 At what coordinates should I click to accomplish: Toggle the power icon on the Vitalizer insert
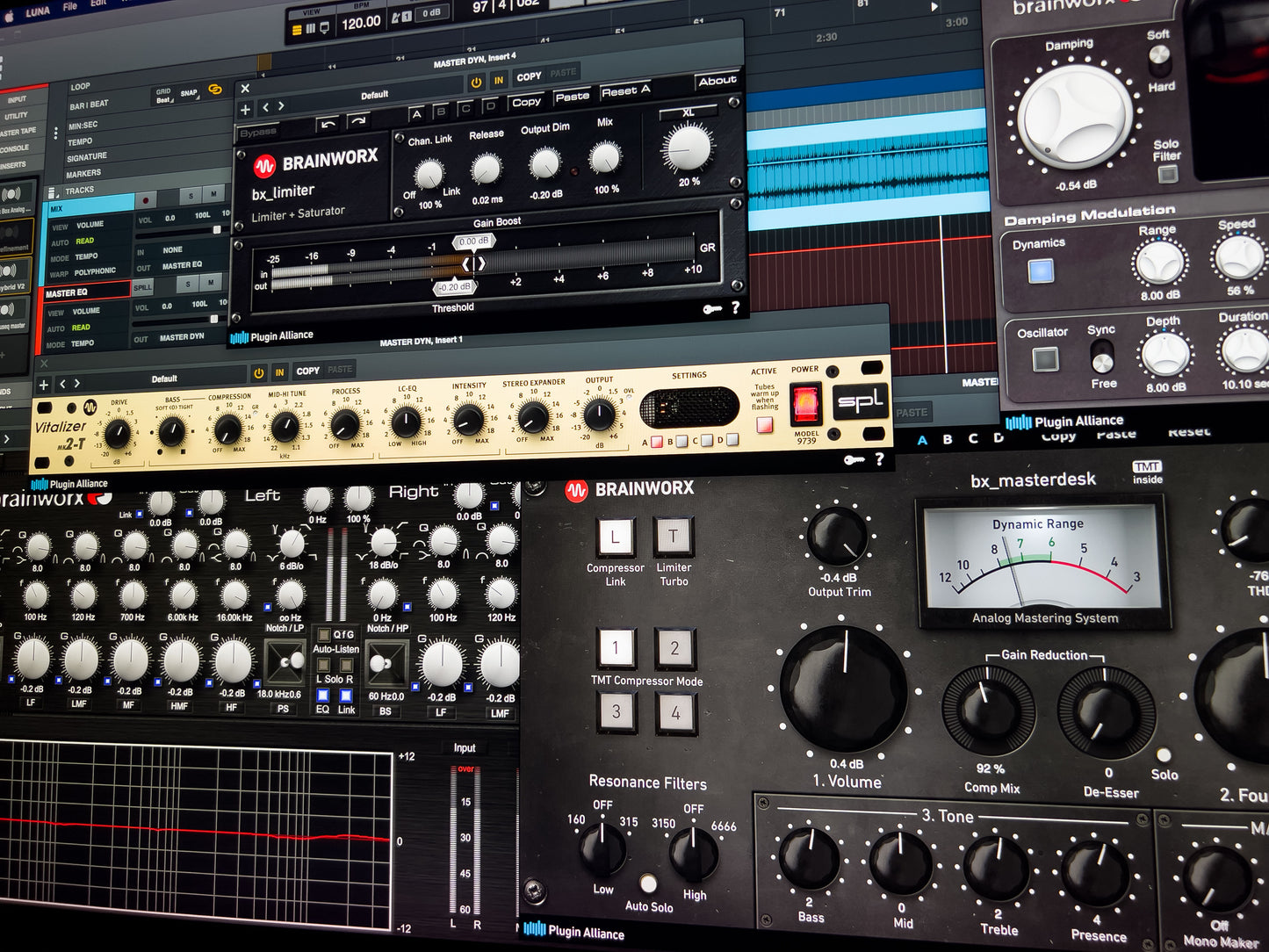coord(258,373)
